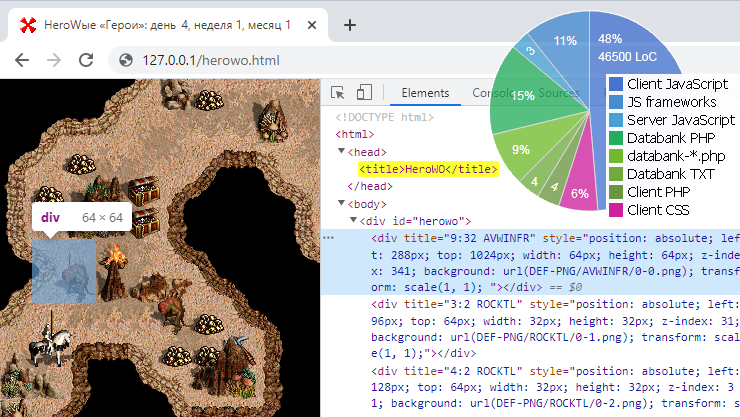Click the Client PHP legend swatch

616,192
